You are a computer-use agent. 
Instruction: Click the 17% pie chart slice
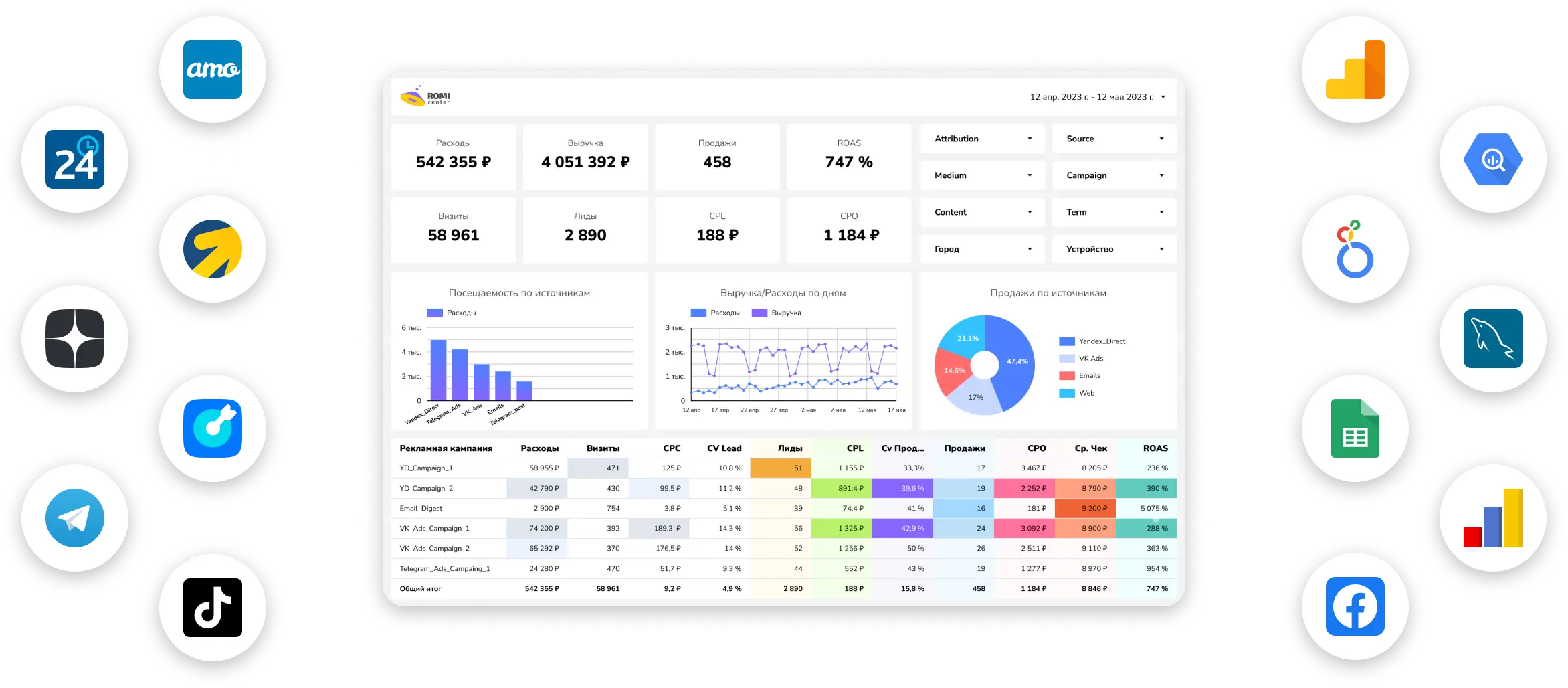pos(975,398)
